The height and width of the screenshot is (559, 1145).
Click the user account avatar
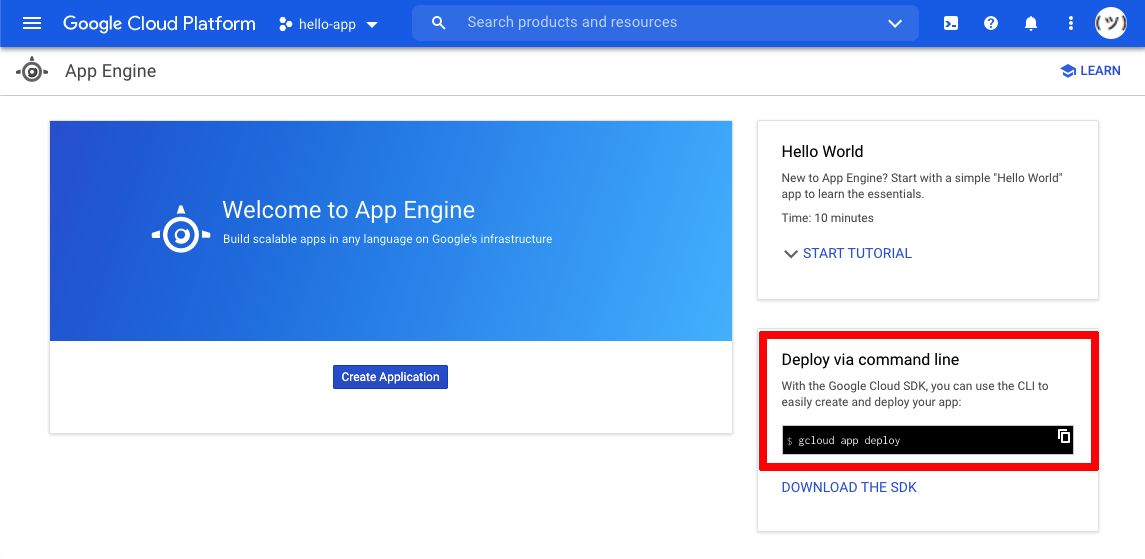click(1111, 23)
